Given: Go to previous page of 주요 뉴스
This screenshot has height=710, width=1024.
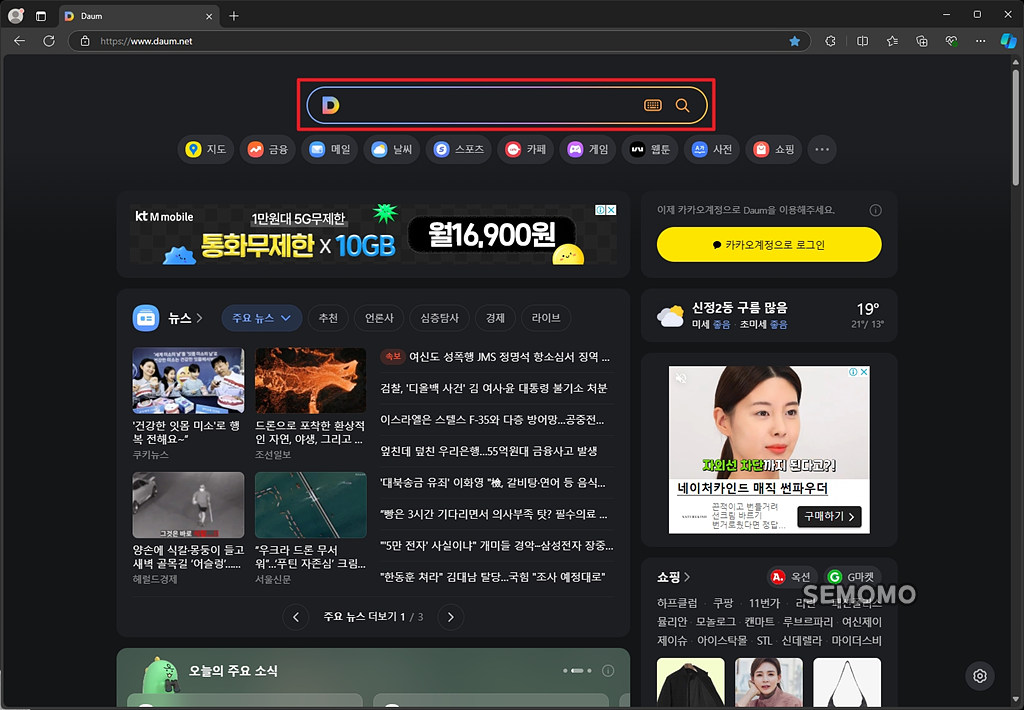Looking at the screenshot, I should click(x=296, y=617).
